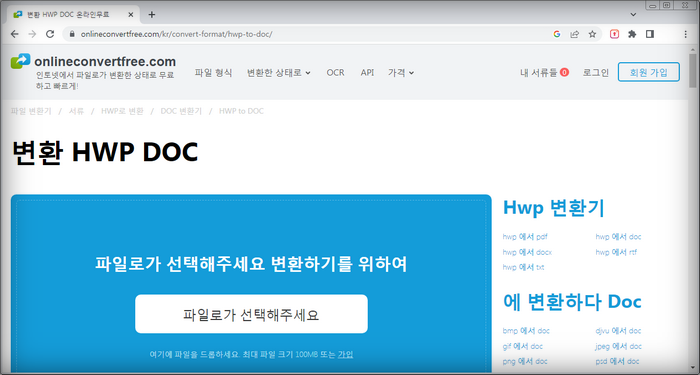Open the hwp 에서 pdf link

[x=525, y=237]
